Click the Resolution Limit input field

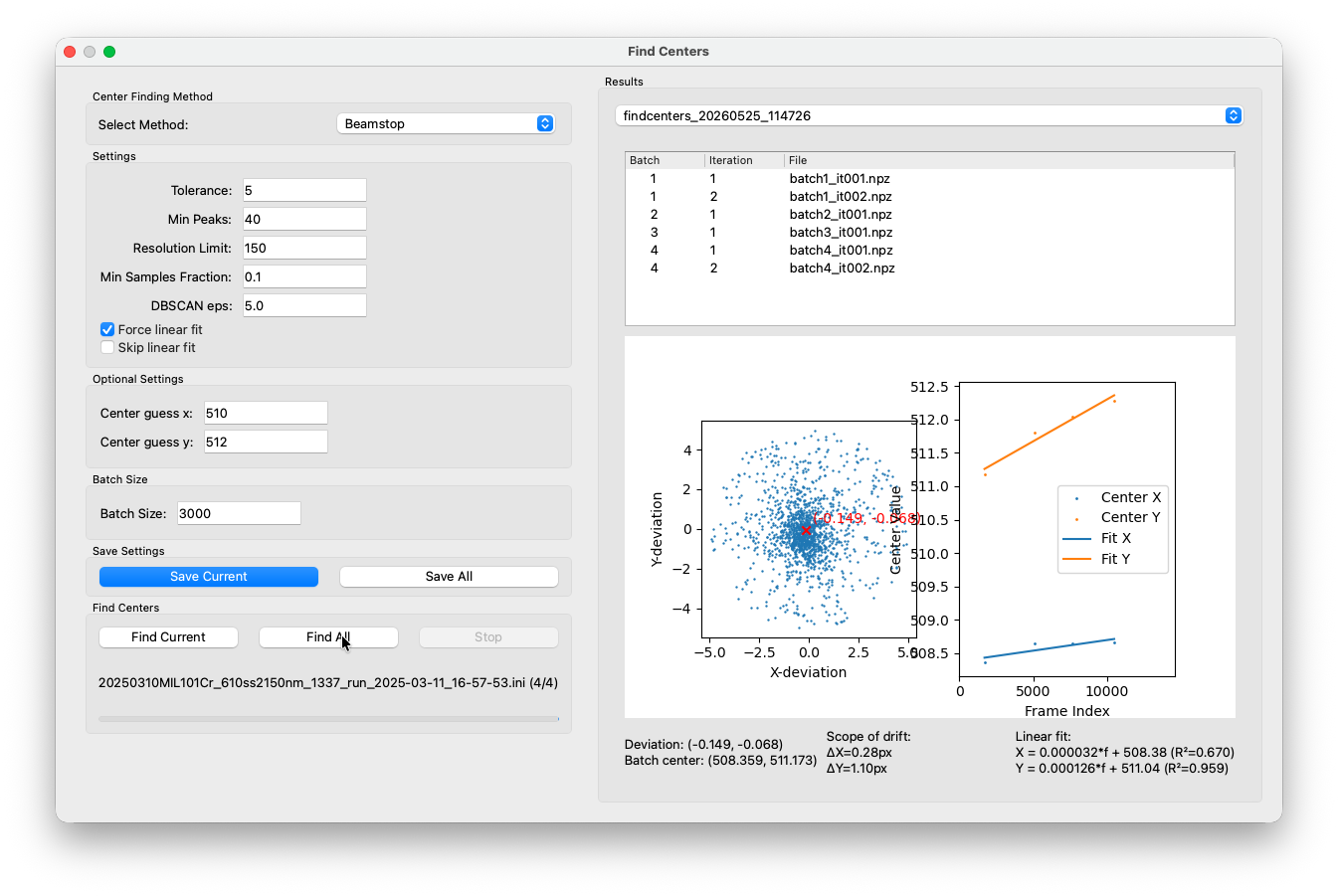click(304, 248)
